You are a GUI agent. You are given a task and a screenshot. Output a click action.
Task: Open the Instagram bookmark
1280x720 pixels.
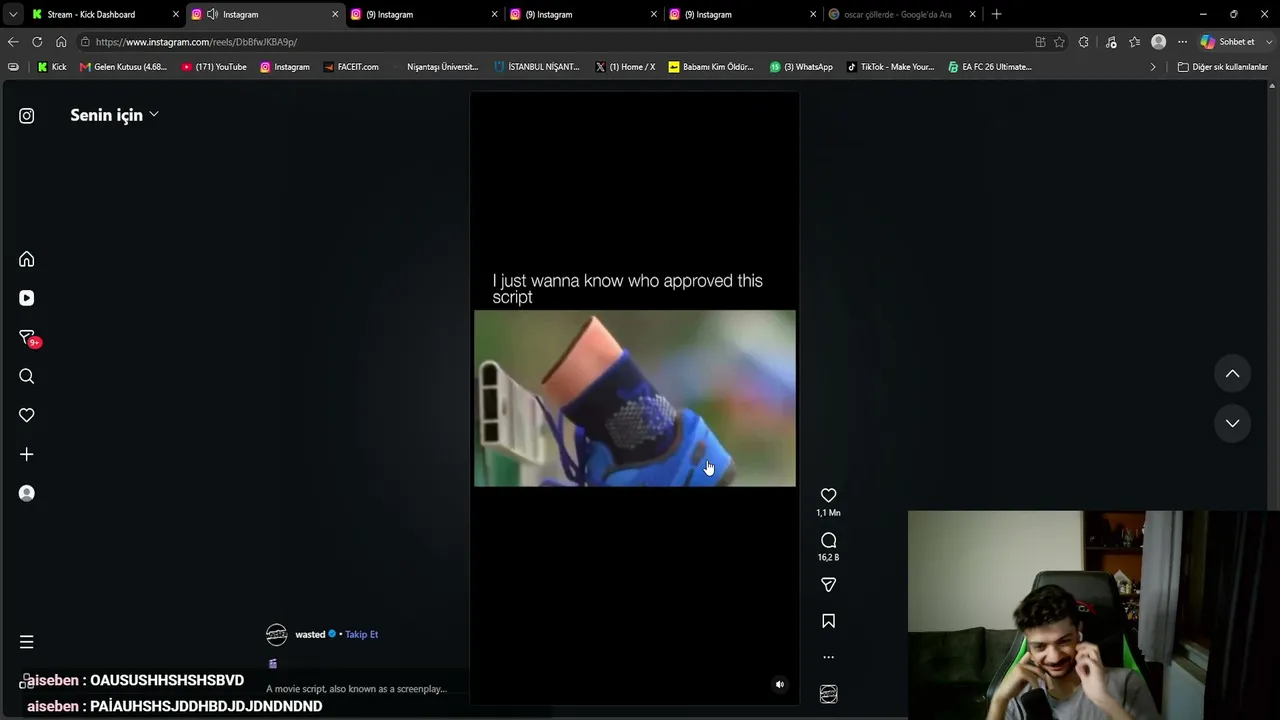point(285,67)
